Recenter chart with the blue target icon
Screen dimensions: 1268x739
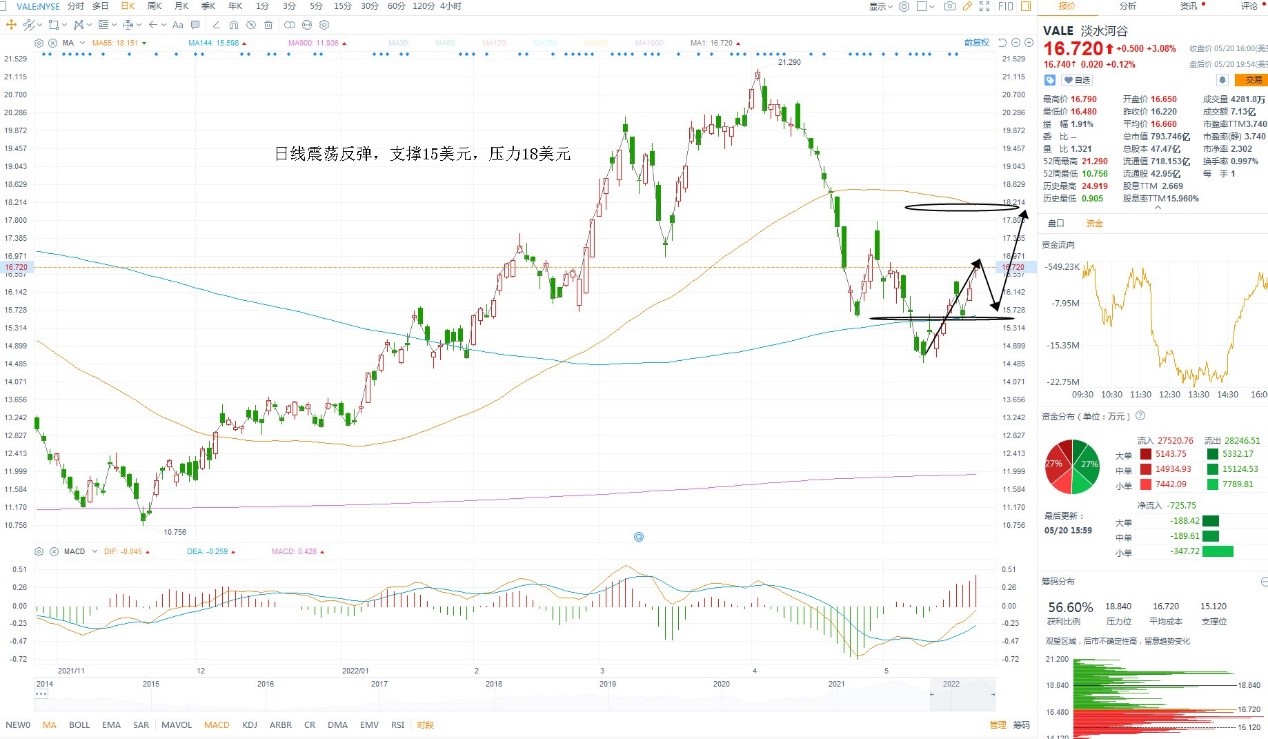[x=638, y=537]
